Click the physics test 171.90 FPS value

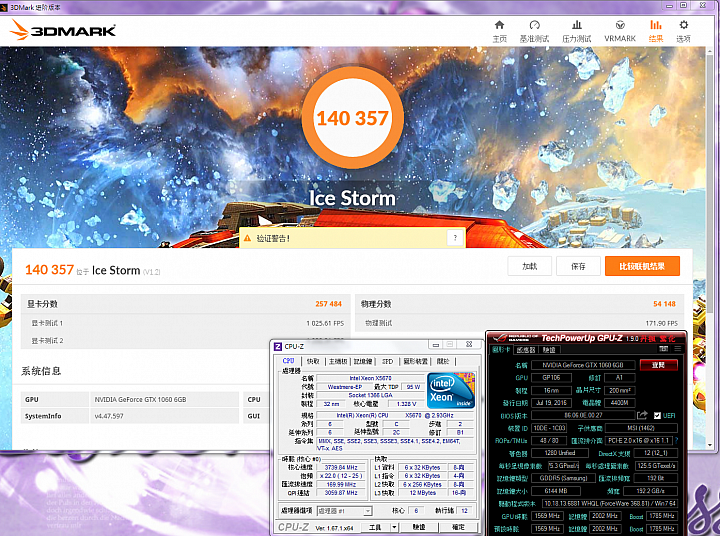pos(661,323)
